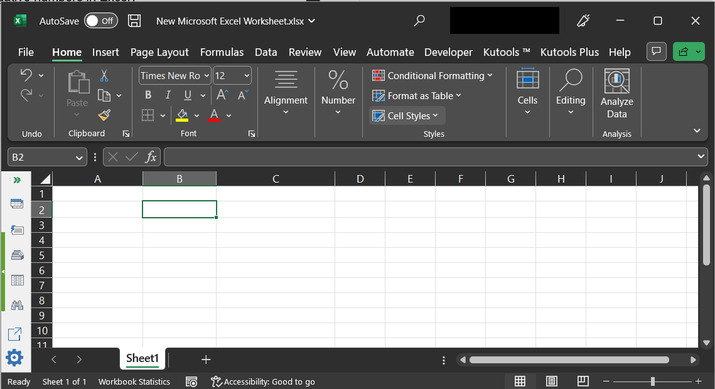Add a new sheet with plus
715x389 pixels.
coord(206,360)
